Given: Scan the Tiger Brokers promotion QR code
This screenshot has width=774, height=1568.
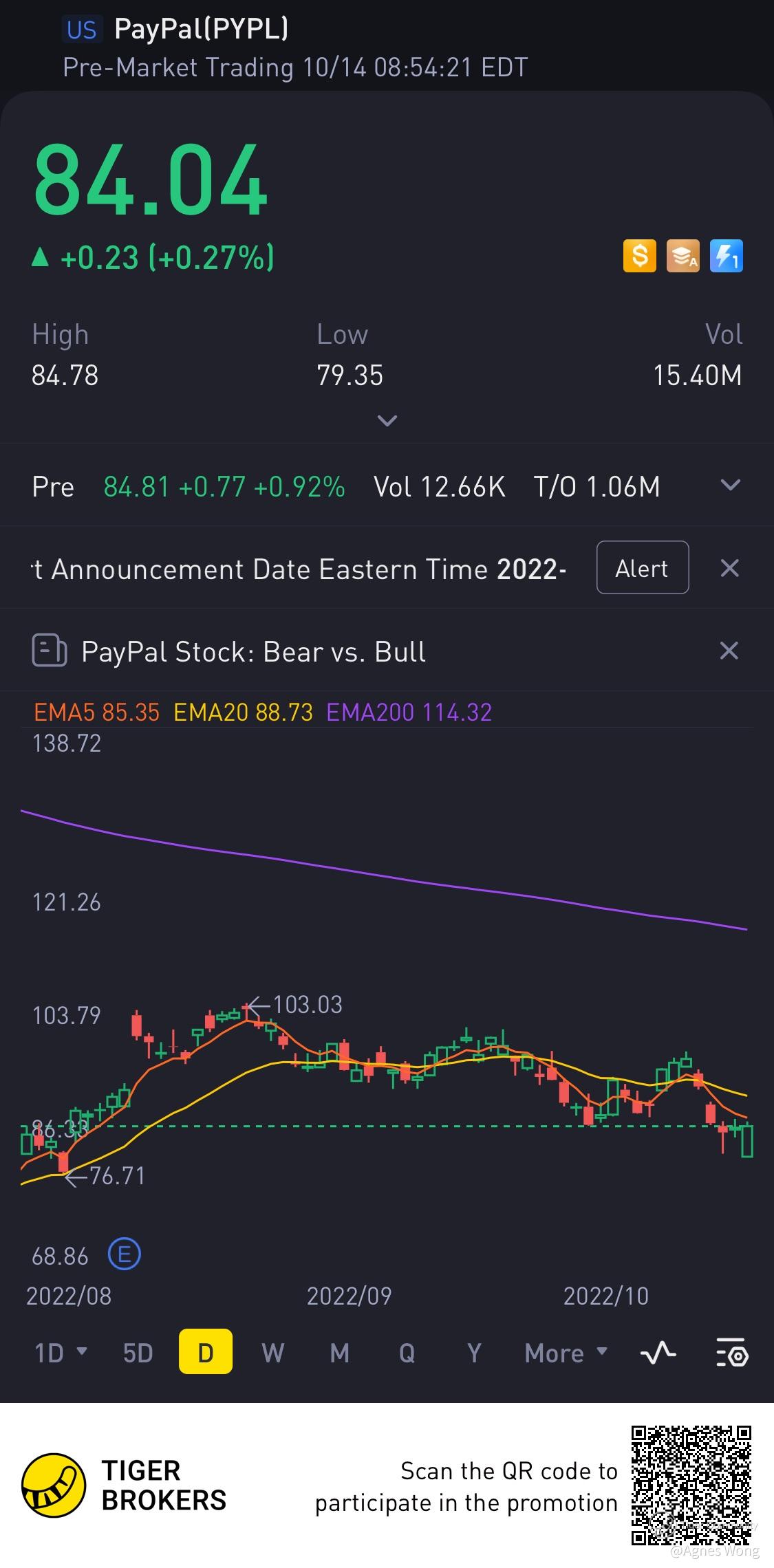Looking at the screenshot, I should (691, 1485).
